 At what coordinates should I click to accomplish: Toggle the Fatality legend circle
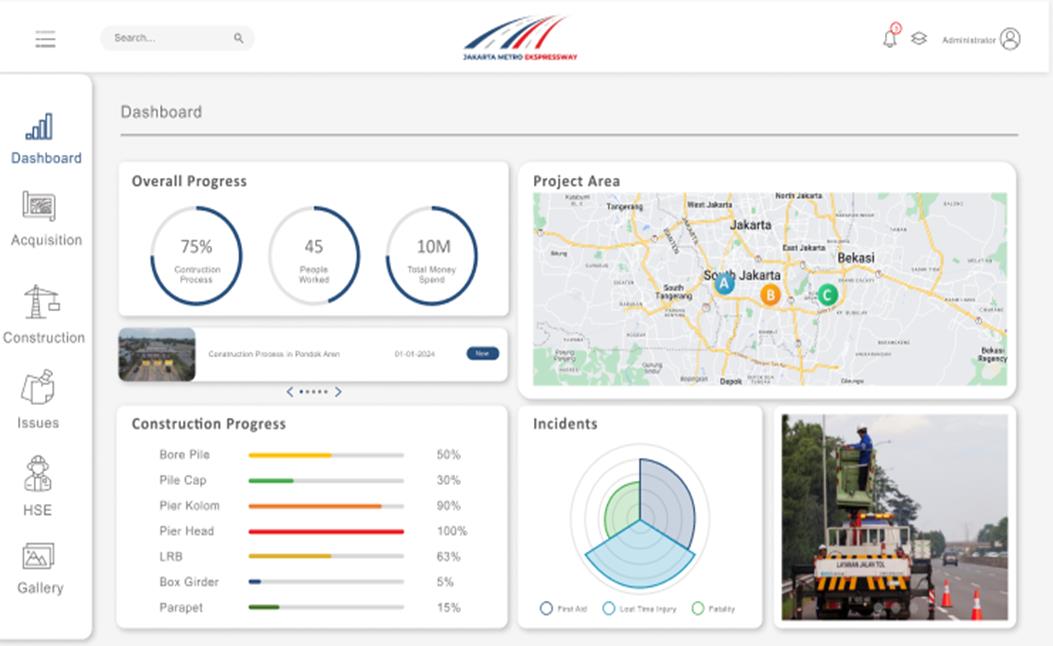(x=698, y=608)
